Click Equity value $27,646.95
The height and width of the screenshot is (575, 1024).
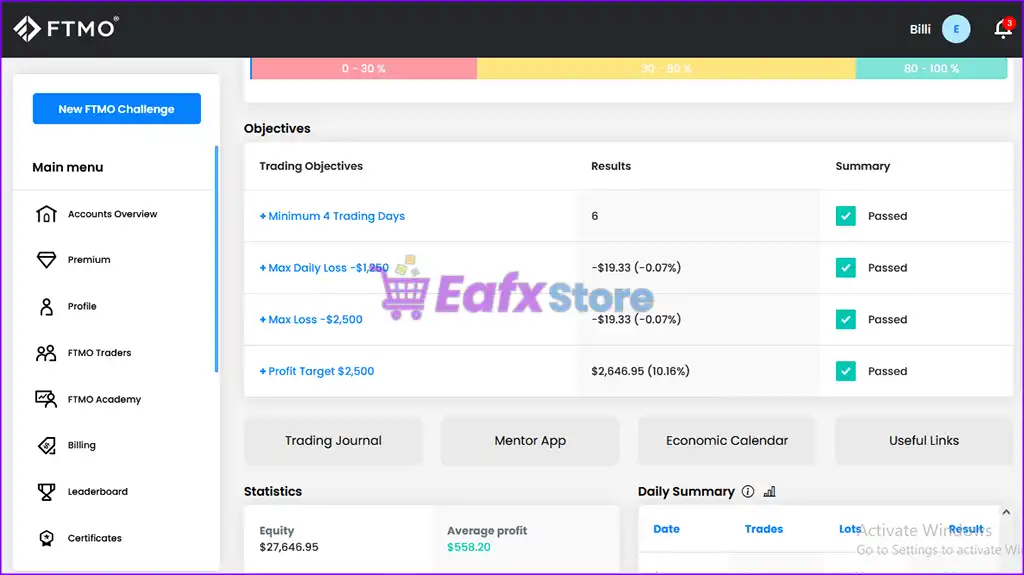[x=289, y=547]
